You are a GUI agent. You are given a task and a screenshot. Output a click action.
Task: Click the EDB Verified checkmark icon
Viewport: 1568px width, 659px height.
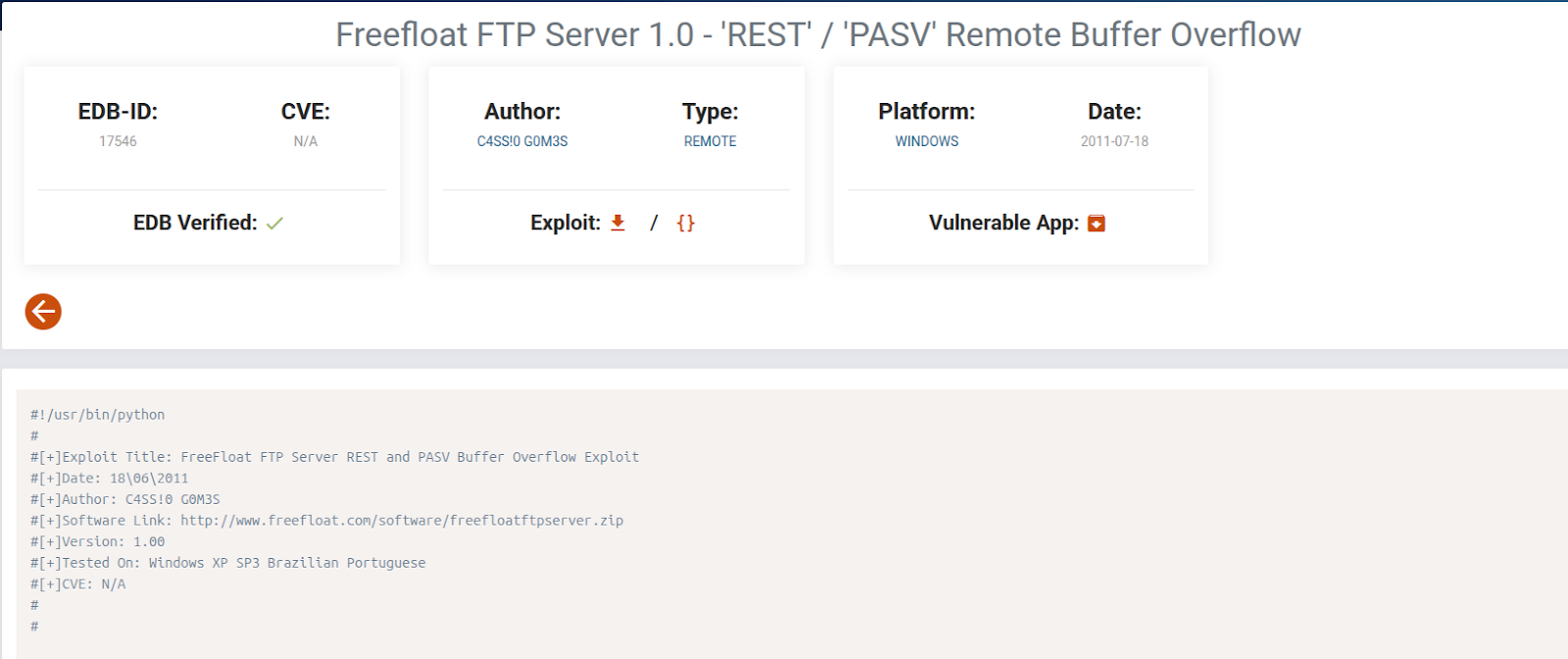point(274,224)
